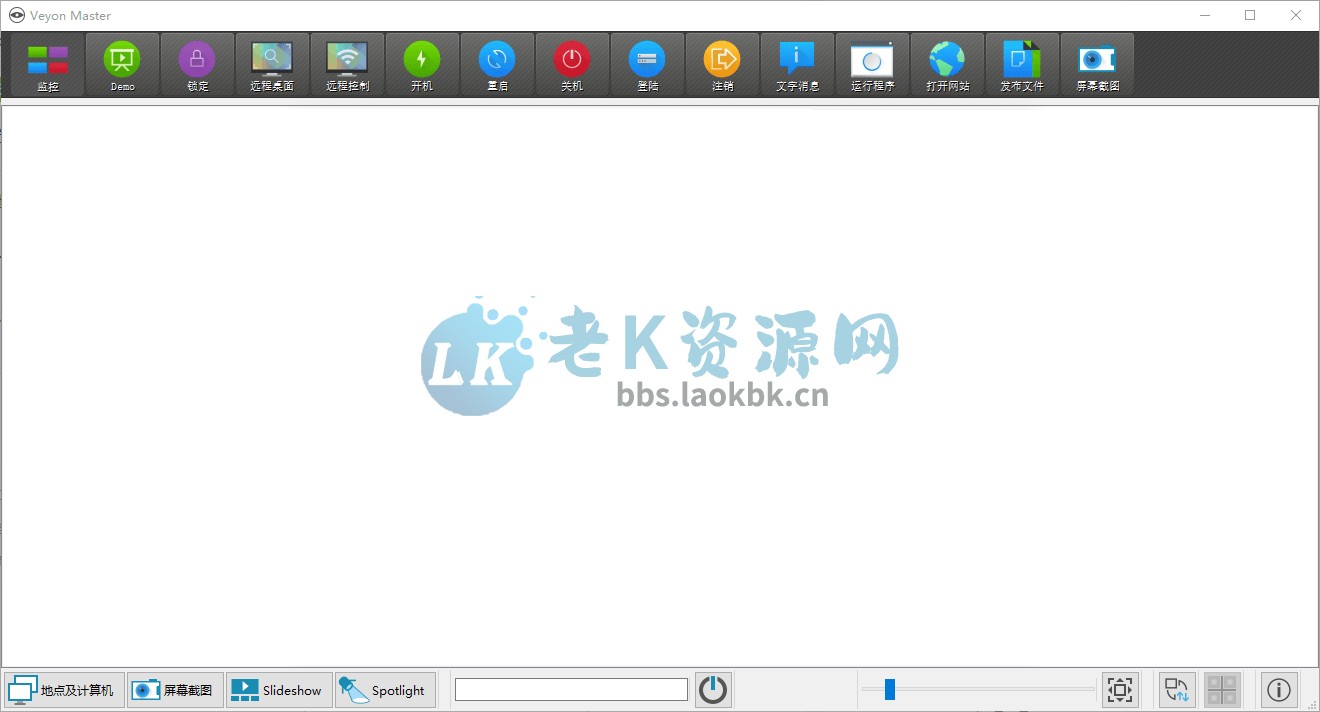The height and width of the screenshot is (712, 1320).
Task: Click the Veyon eye logo in title bar
Action: [16, 15]
